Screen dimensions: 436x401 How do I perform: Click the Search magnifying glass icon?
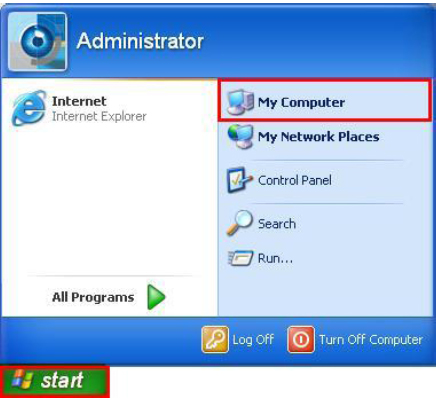point(240,223)
